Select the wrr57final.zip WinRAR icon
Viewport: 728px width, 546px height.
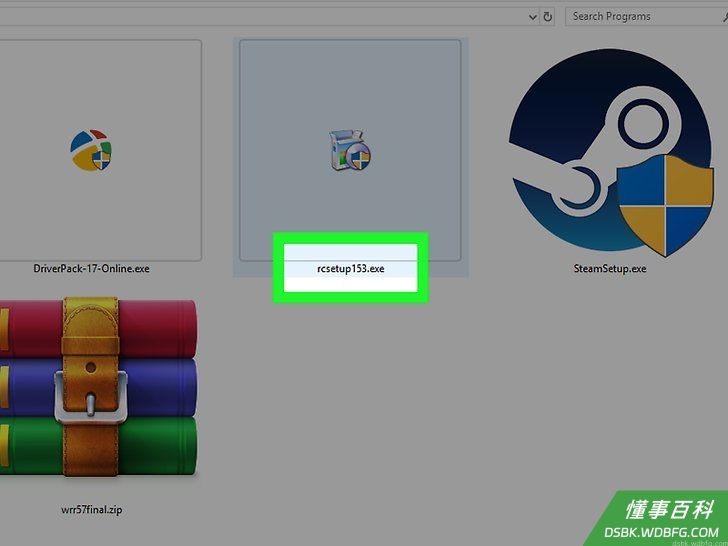[98, 387]
